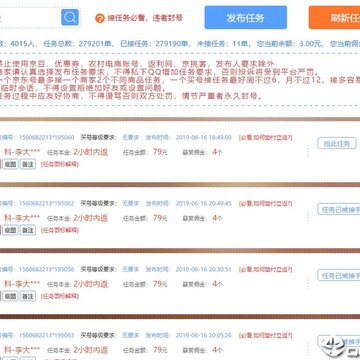
Task: Click publish time 2019-06-16 20:49:45
Action: click(203, 203)
